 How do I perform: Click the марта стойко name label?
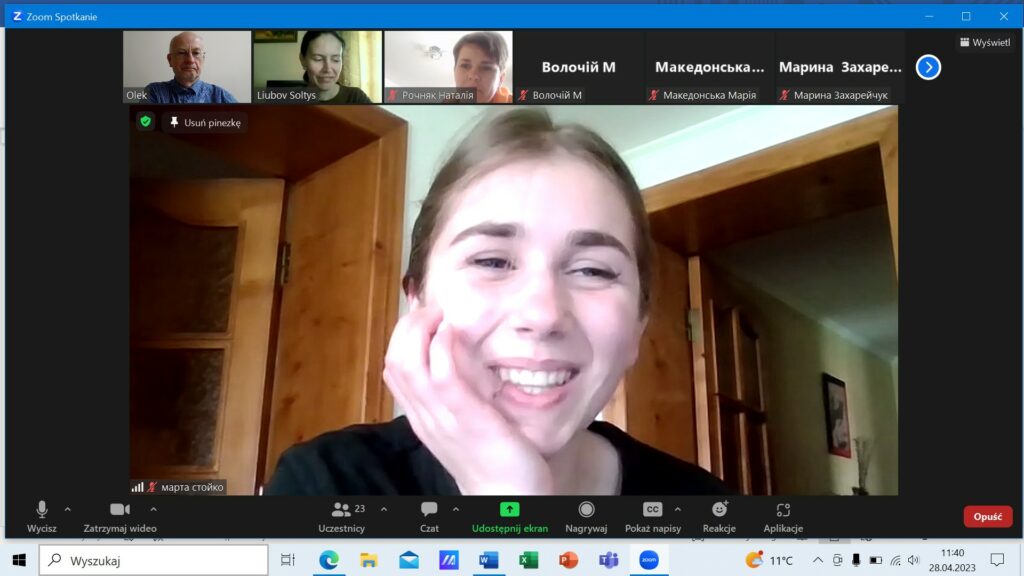click(192, 487)
